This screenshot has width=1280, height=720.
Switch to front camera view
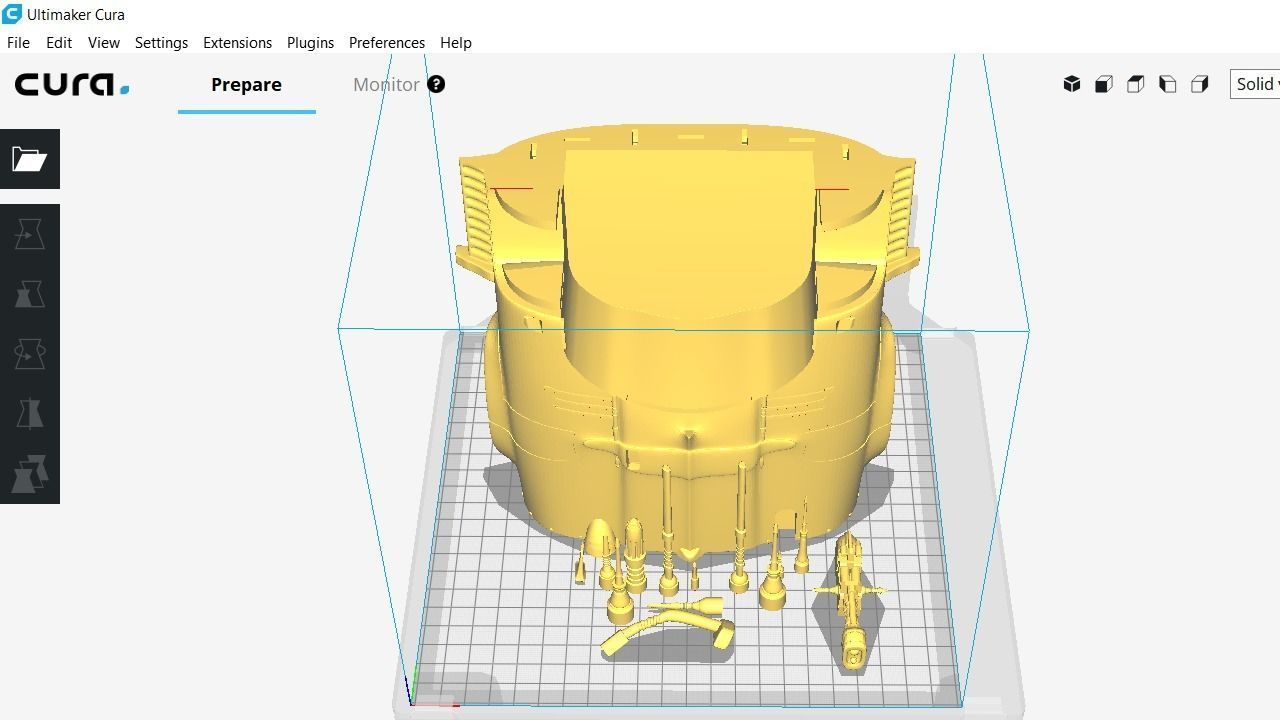1104,84
